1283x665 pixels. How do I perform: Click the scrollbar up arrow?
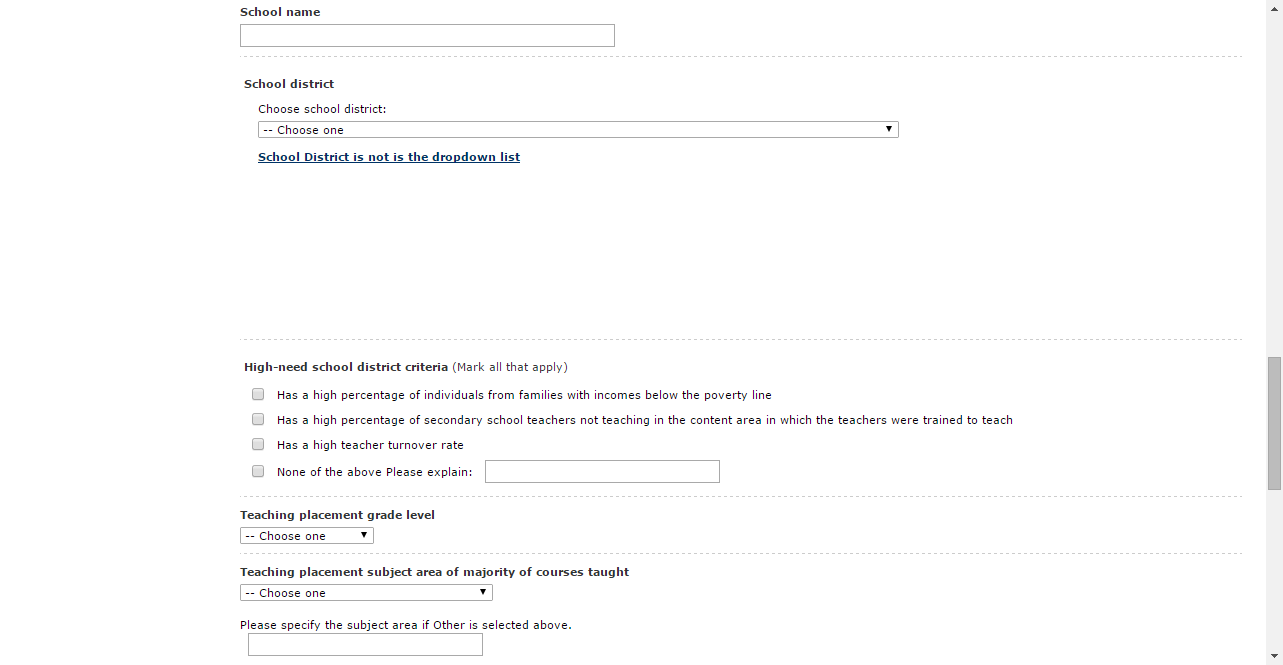pos(1274,7)
